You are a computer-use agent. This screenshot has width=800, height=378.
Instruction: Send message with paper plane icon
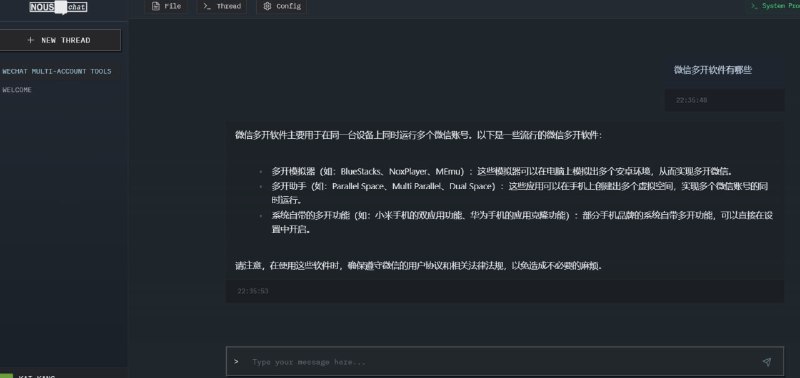pyautogui.click(x=766, y=362)
